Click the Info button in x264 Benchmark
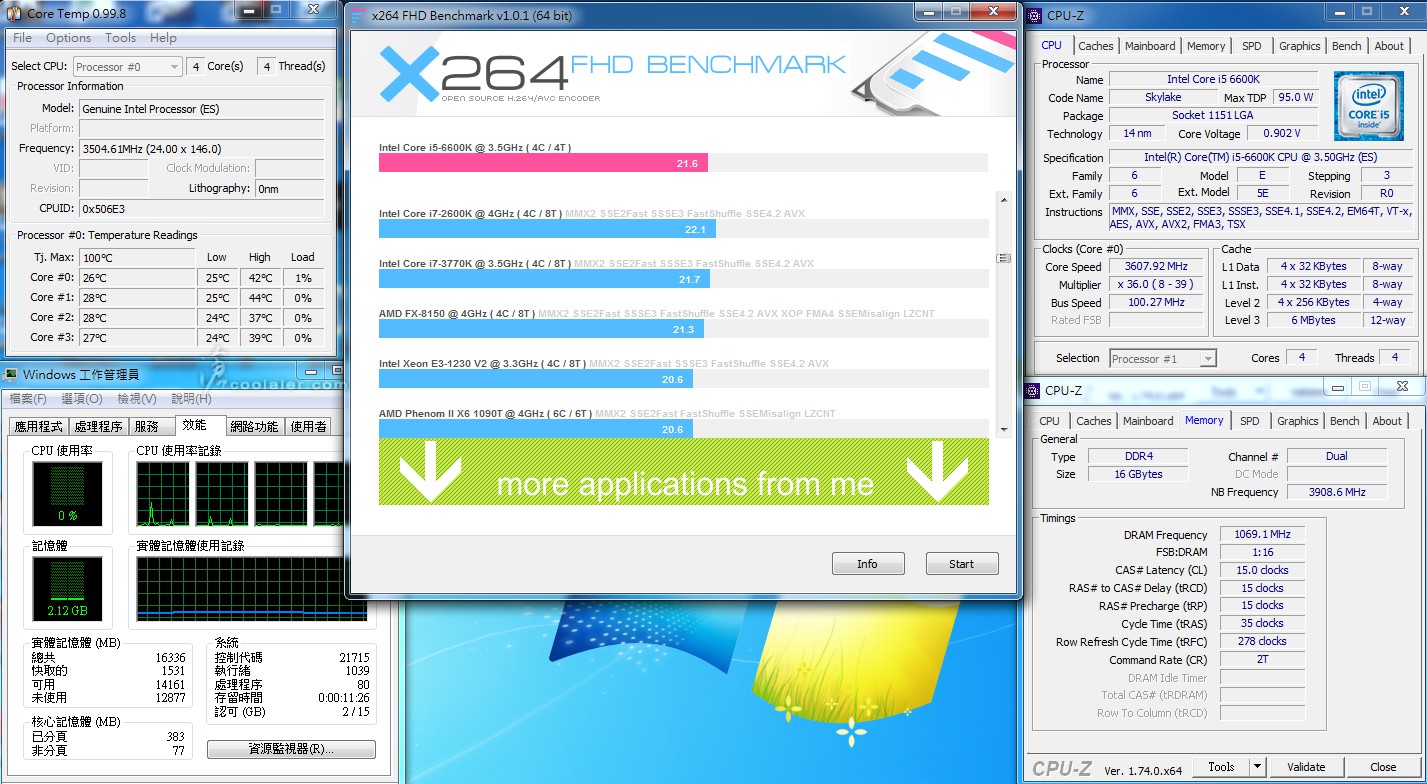The height and width of the screenshot is (784, 1427). [x=867, y=564]
